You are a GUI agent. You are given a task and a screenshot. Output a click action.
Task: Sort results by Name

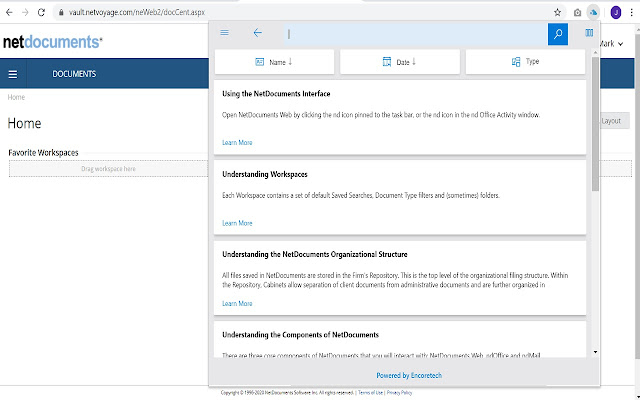coord(274,62)
